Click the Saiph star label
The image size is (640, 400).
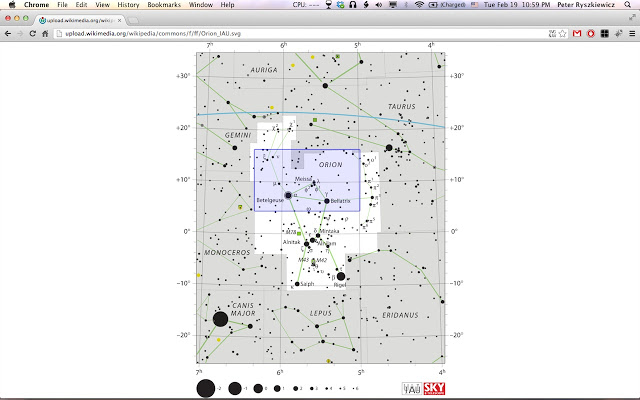(307, 284)
